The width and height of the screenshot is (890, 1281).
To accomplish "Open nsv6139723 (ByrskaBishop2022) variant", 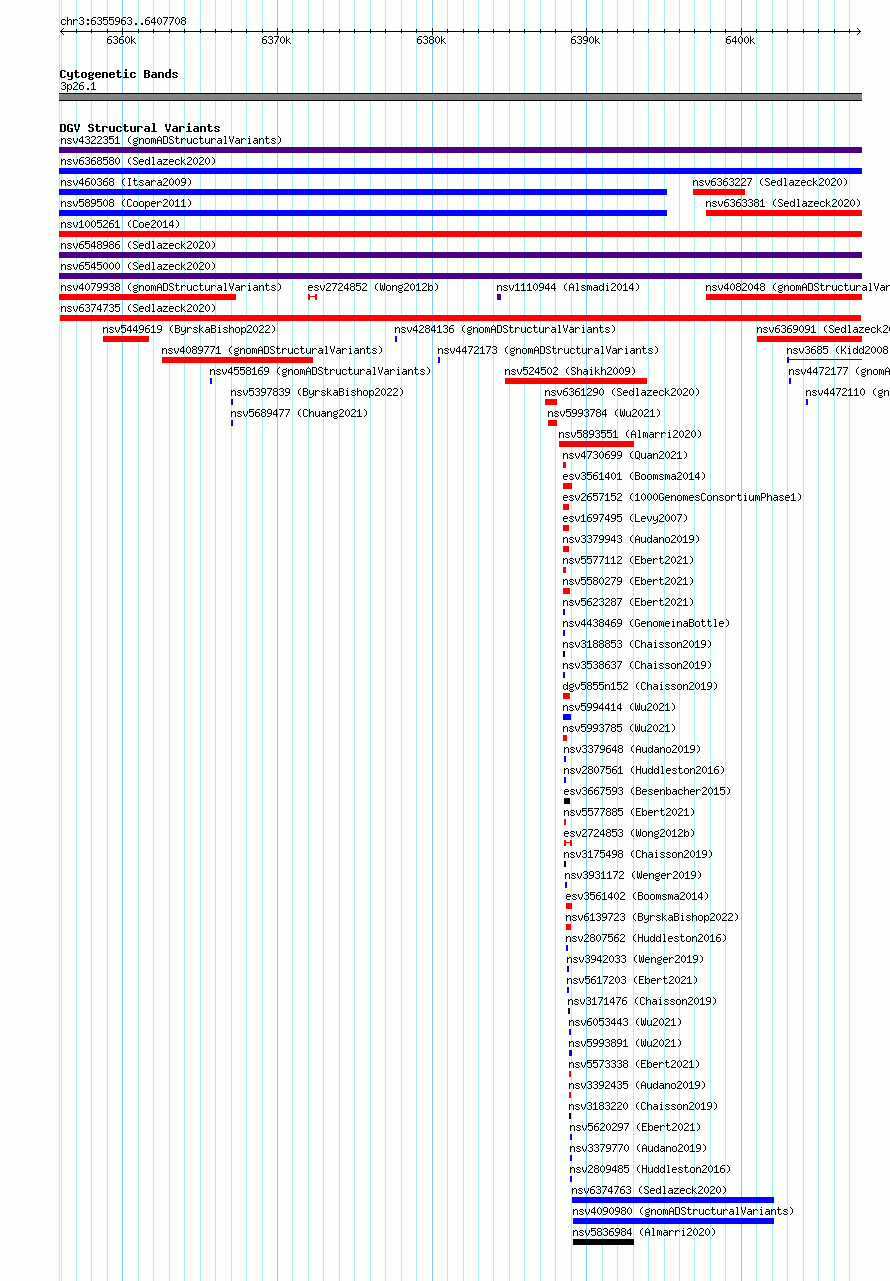I will point(652,917).
